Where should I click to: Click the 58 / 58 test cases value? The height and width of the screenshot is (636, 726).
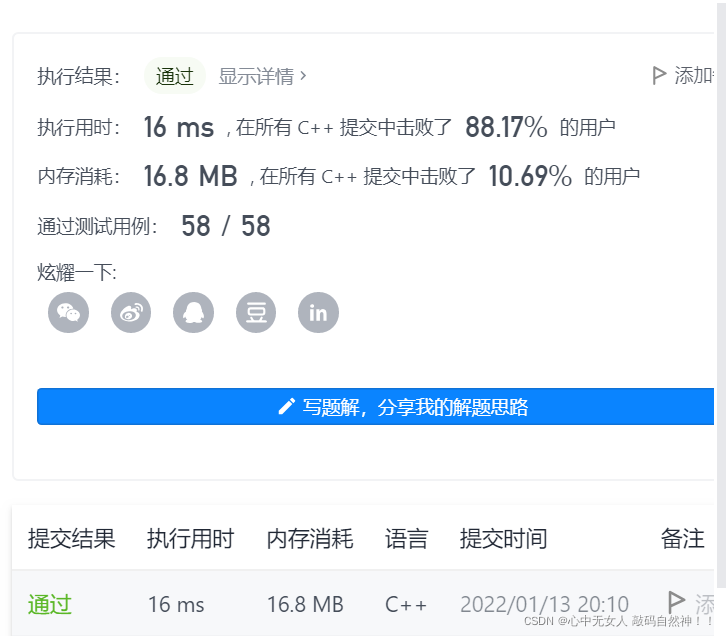coord(226,226)
